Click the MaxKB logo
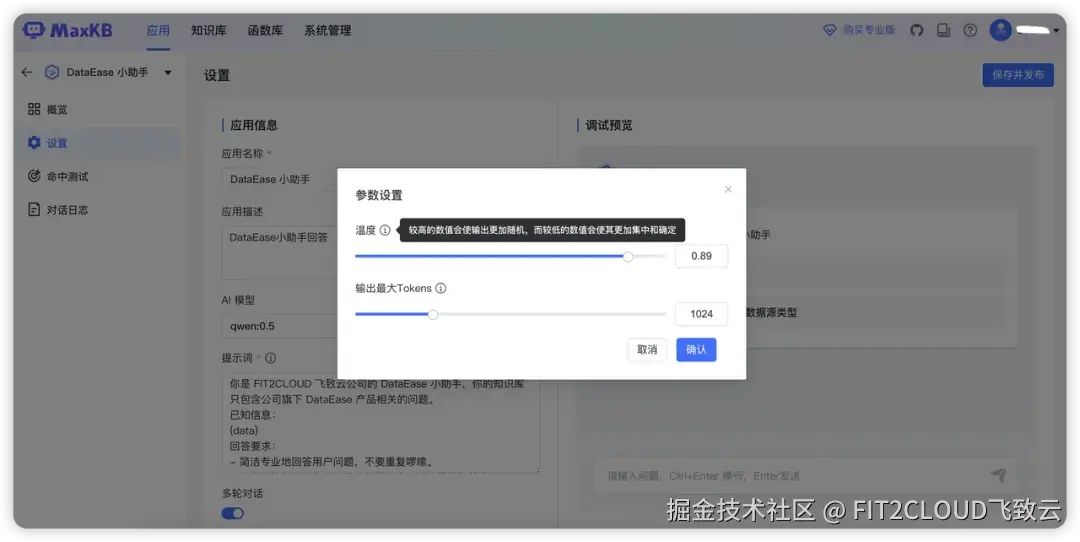The width and height of the screenshot is (1080, 542). click(68, 30)
